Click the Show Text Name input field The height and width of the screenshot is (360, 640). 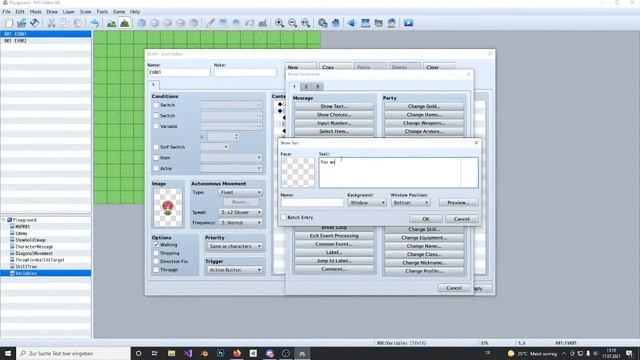(x=312, y=202)
